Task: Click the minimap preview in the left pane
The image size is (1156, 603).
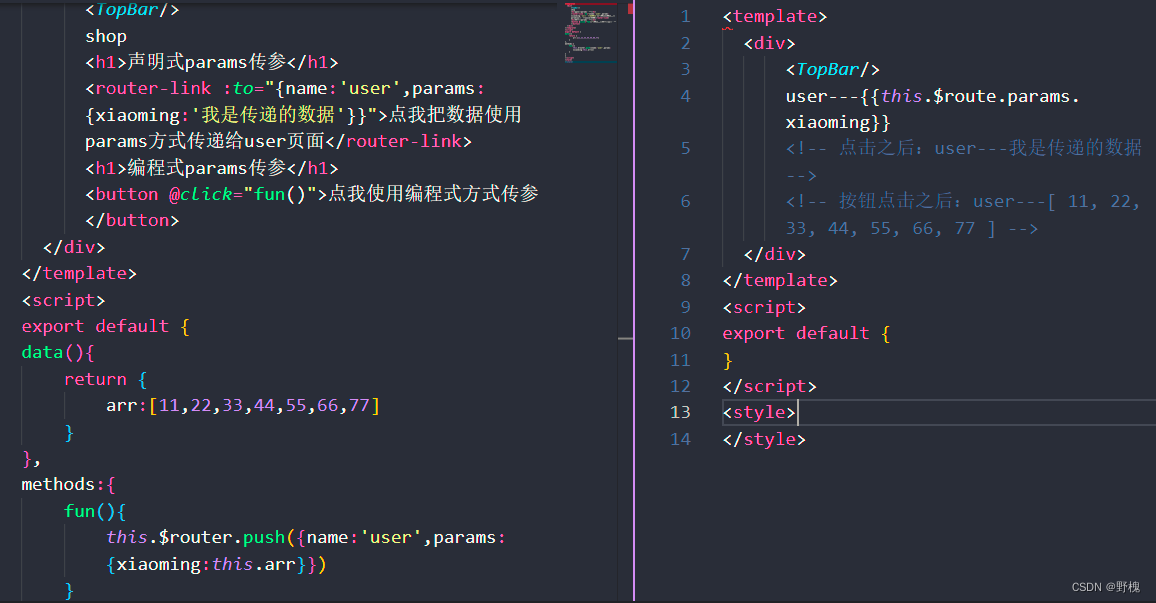Action: click(x=591, y=32)
